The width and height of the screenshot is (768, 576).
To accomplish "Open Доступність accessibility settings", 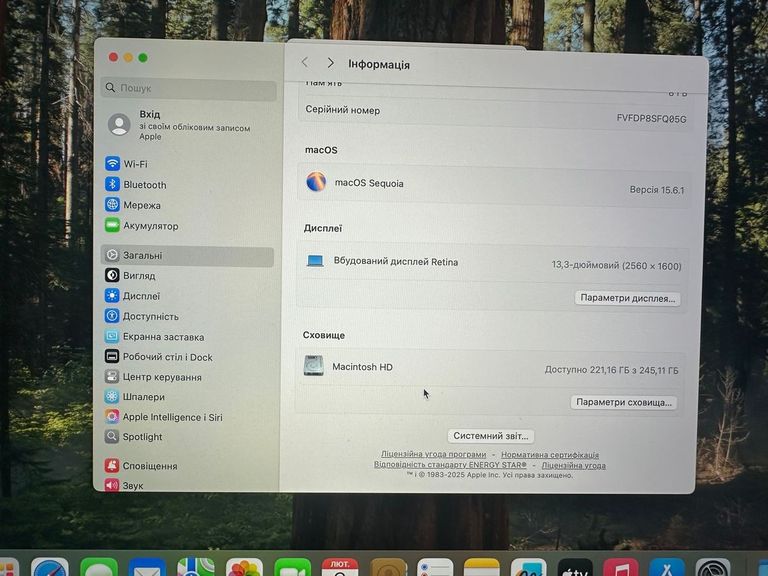I will [142, 316].
